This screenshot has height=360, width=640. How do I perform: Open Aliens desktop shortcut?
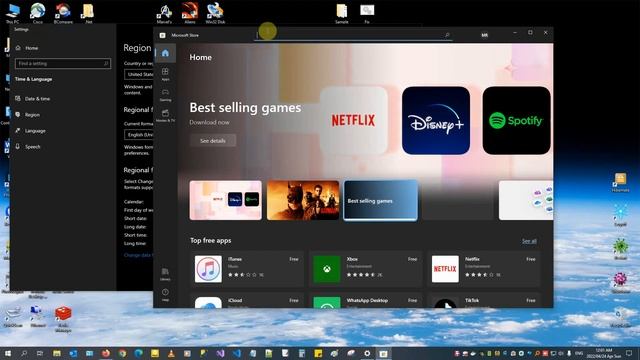tap(189, 13)
